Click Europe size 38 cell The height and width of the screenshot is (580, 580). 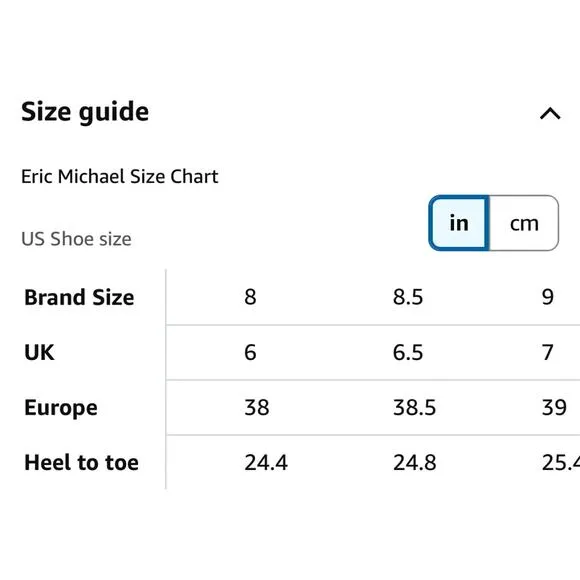click(x=257, y=408)
